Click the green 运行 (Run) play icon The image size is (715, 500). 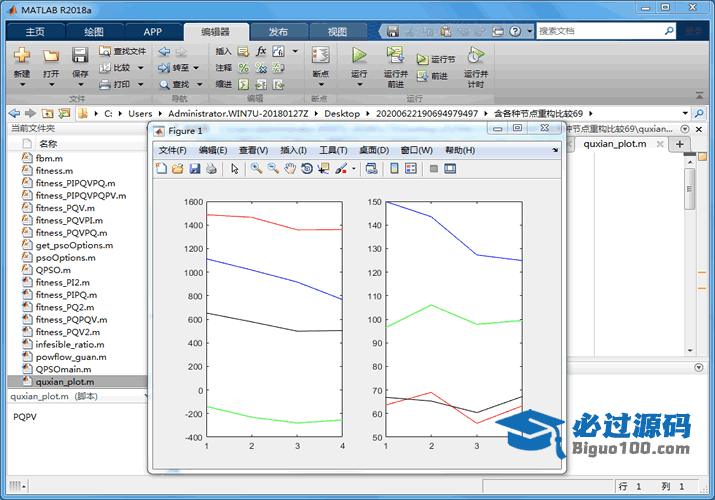[x=359, y=56]
